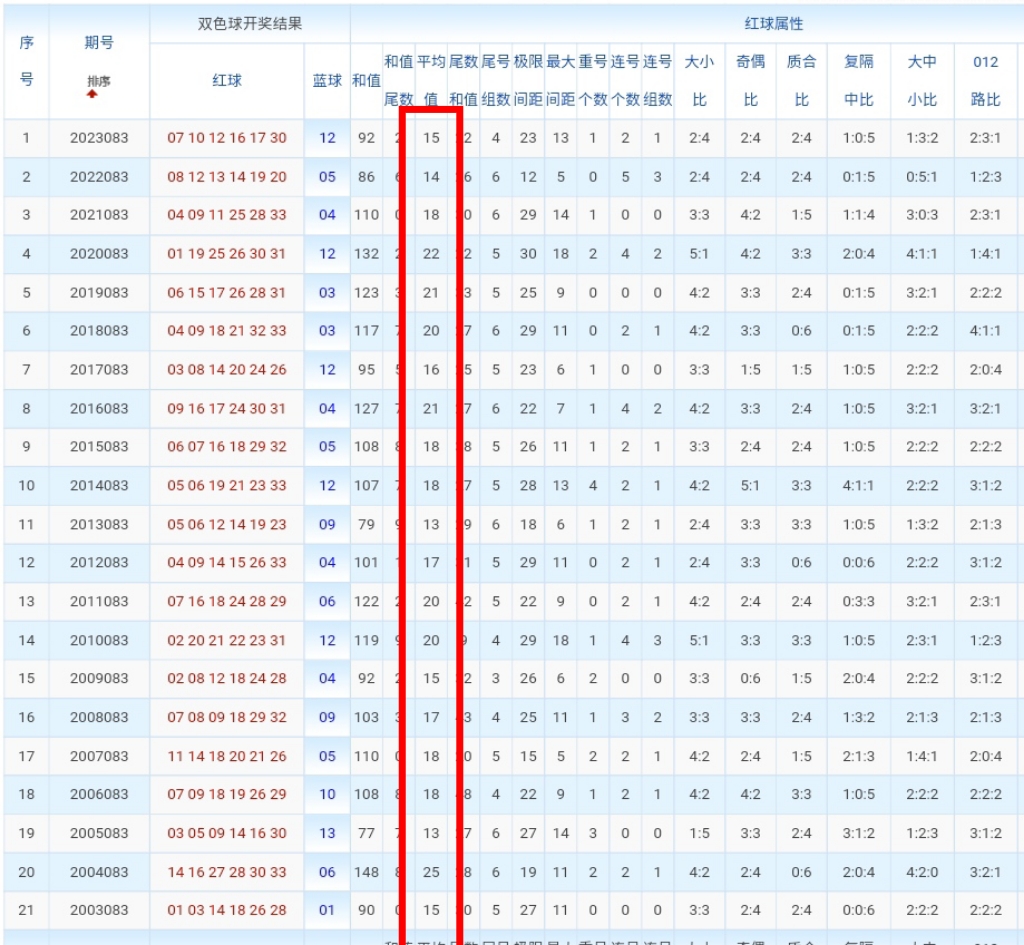
Task: Click serial number 10 in first column
Action: [26, 485]
